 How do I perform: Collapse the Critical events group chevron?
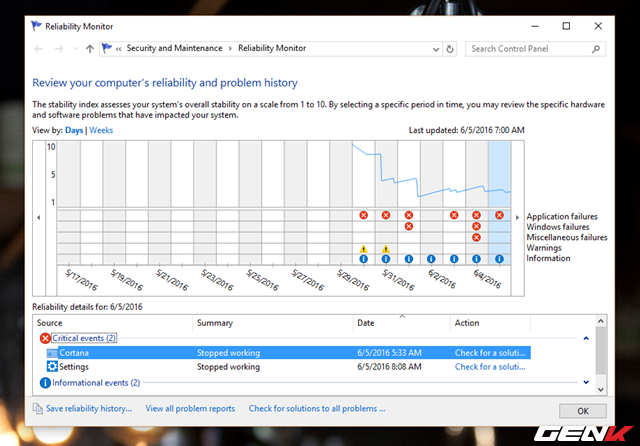coord(585,339)
